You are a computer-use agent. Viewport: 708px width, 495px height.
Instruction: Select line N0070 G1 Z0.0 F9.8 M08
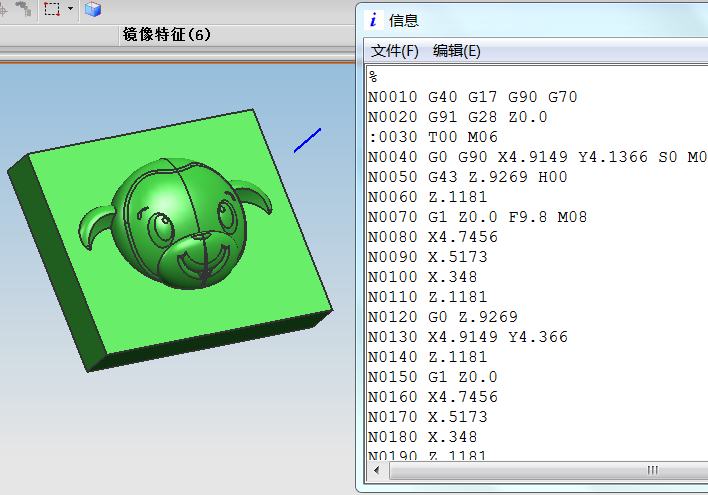478,217
